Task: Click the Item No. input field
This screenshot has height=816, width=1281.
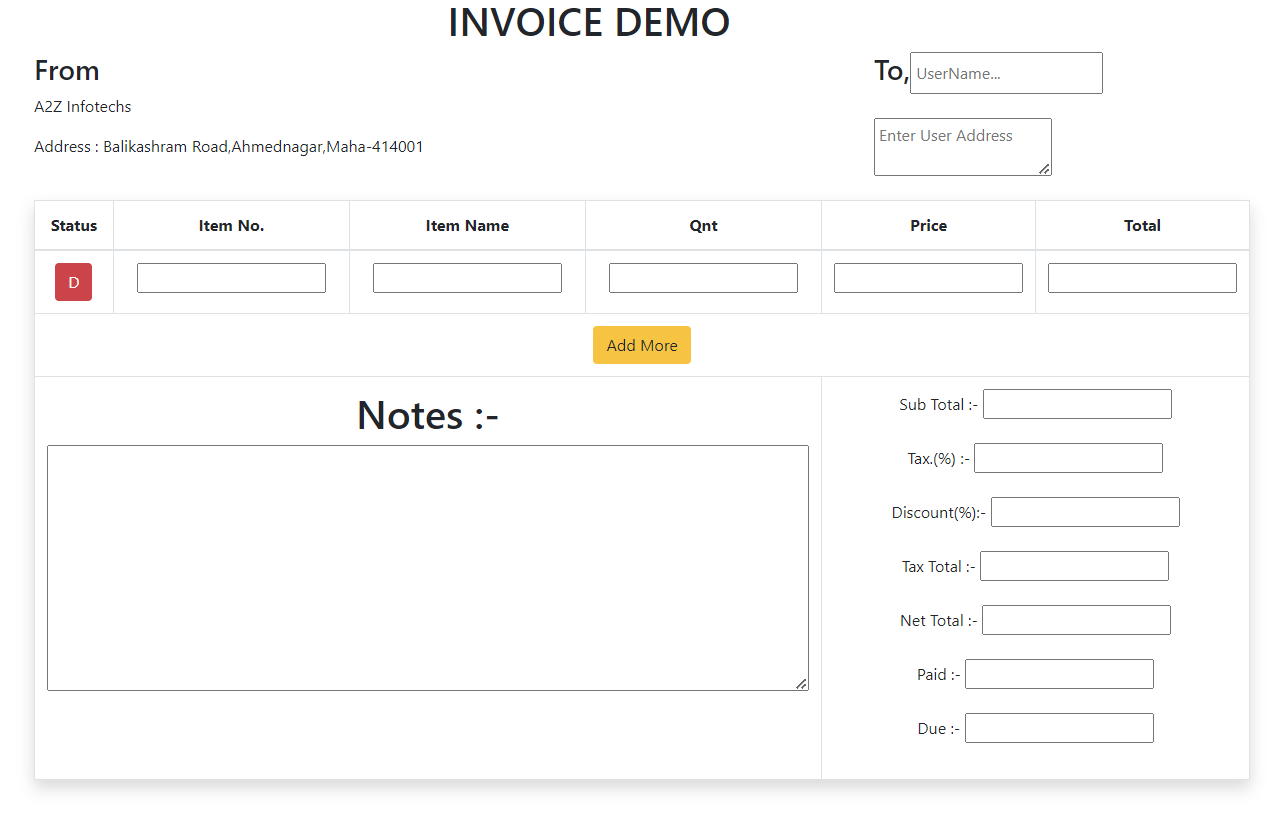Action: point(231,277)
